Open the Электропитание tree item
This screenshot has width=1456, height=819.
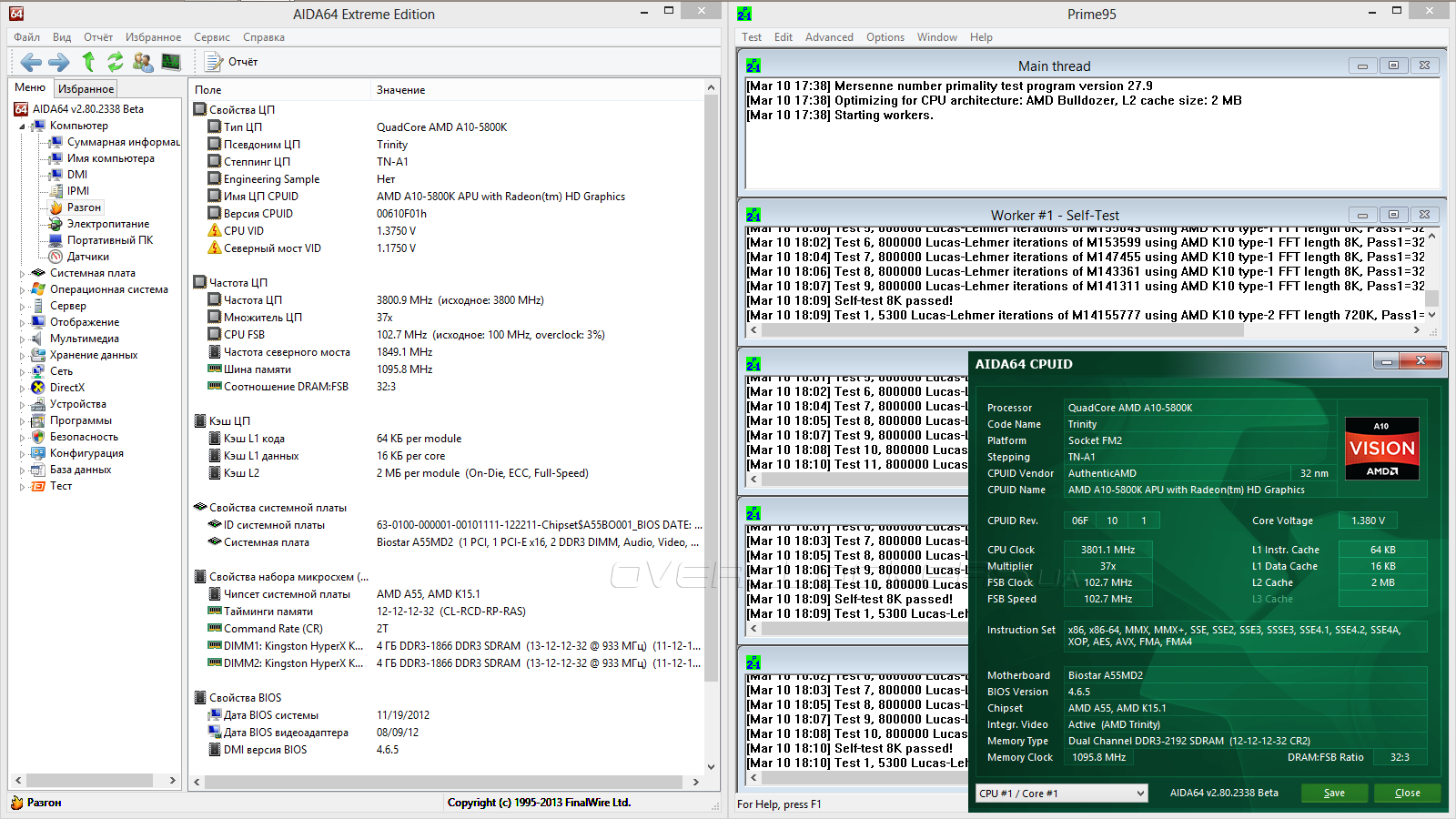coord(107,224)
